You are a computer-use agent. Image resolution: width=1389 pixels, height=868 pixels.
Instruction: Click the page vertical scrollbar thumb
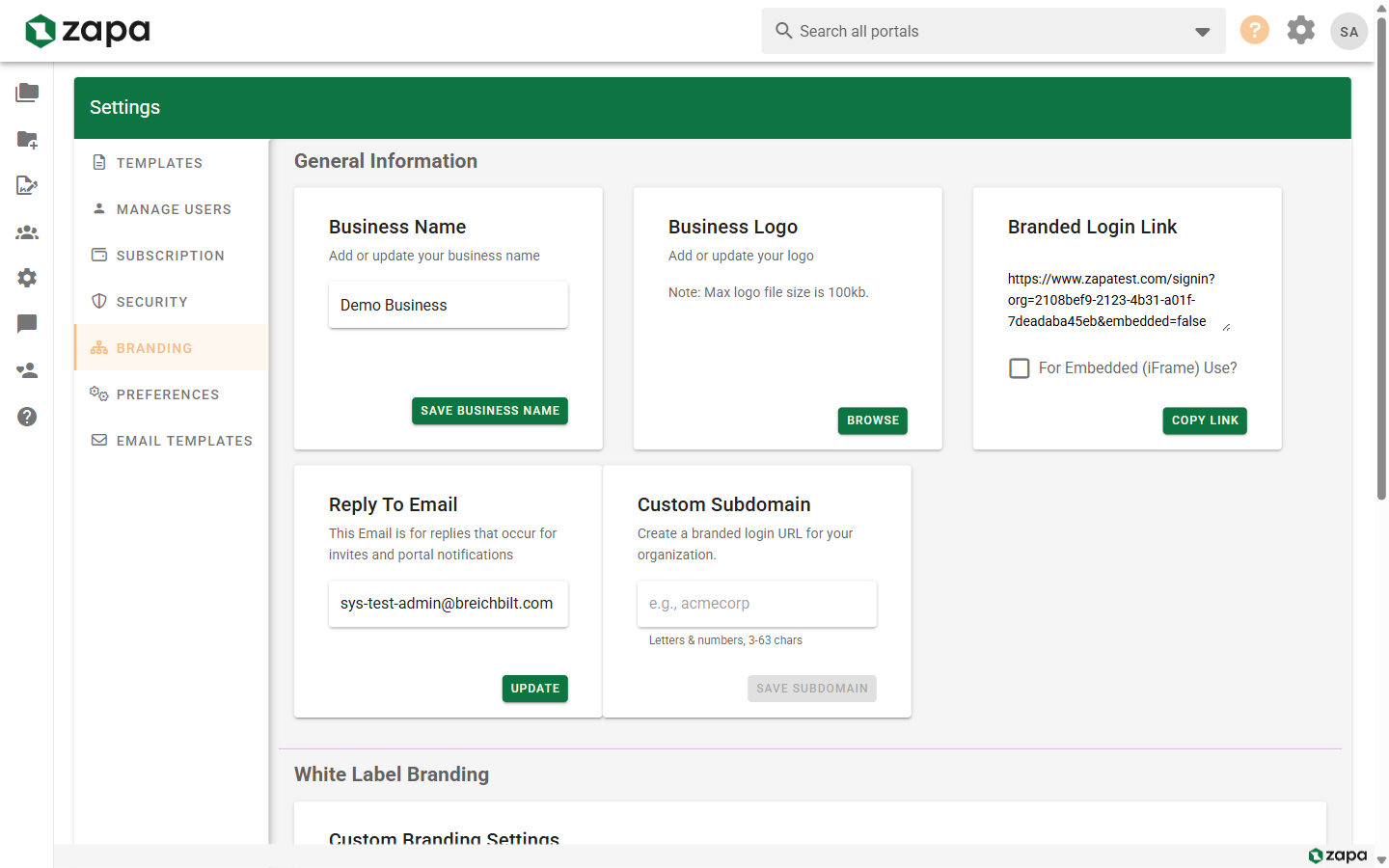1381,258
